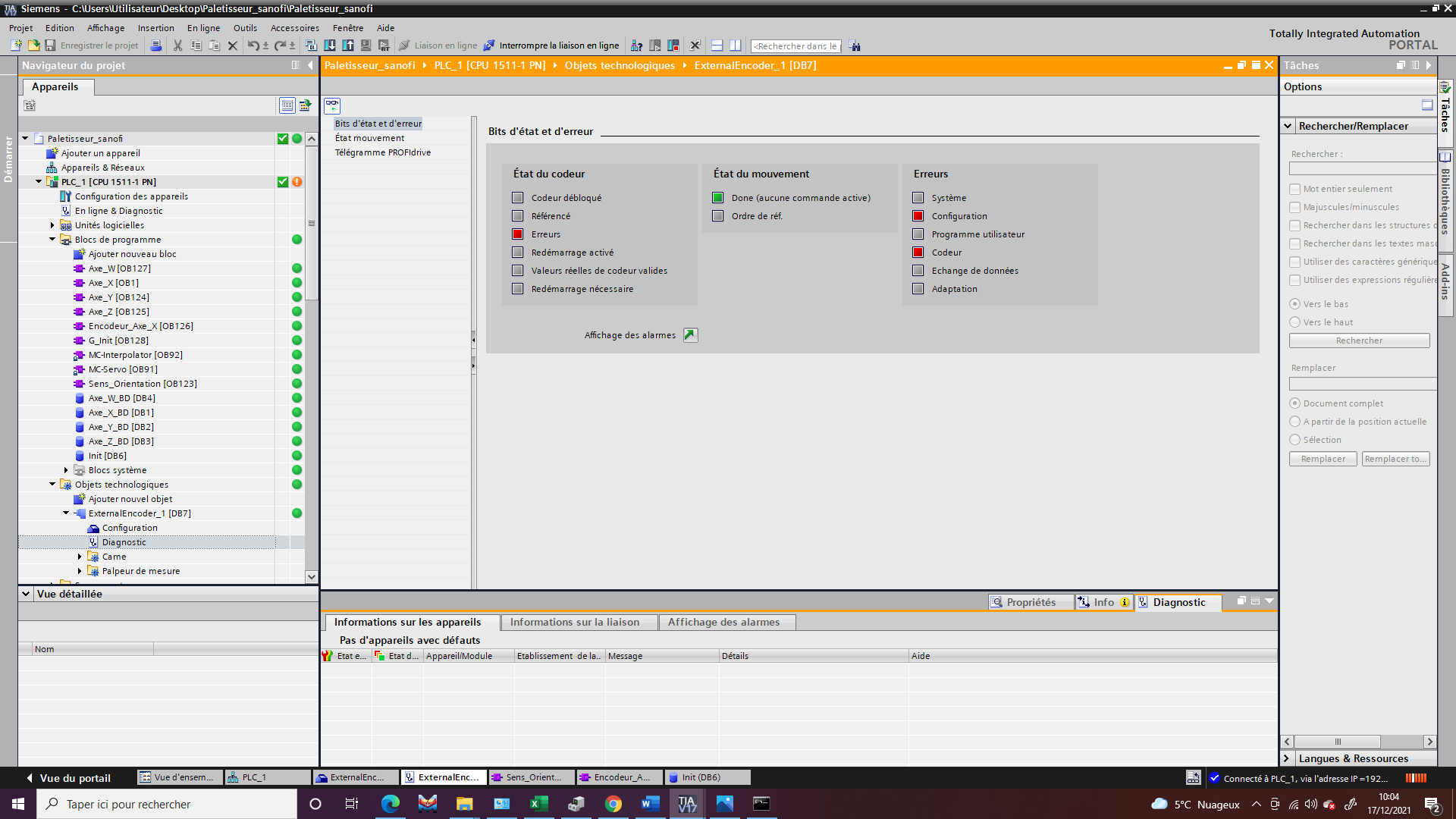This screenshot has width=1456, height=819.
Task: Collapse the Rechercher/Remplacer section
Action: 1288,126
